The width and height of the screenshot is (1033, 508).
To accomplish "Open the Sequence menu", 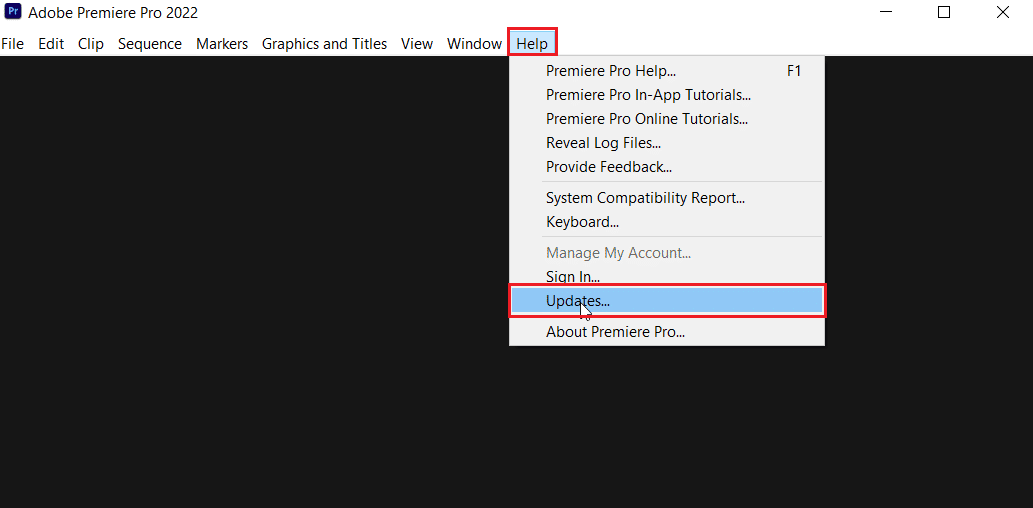I will (x=150, y=44).
